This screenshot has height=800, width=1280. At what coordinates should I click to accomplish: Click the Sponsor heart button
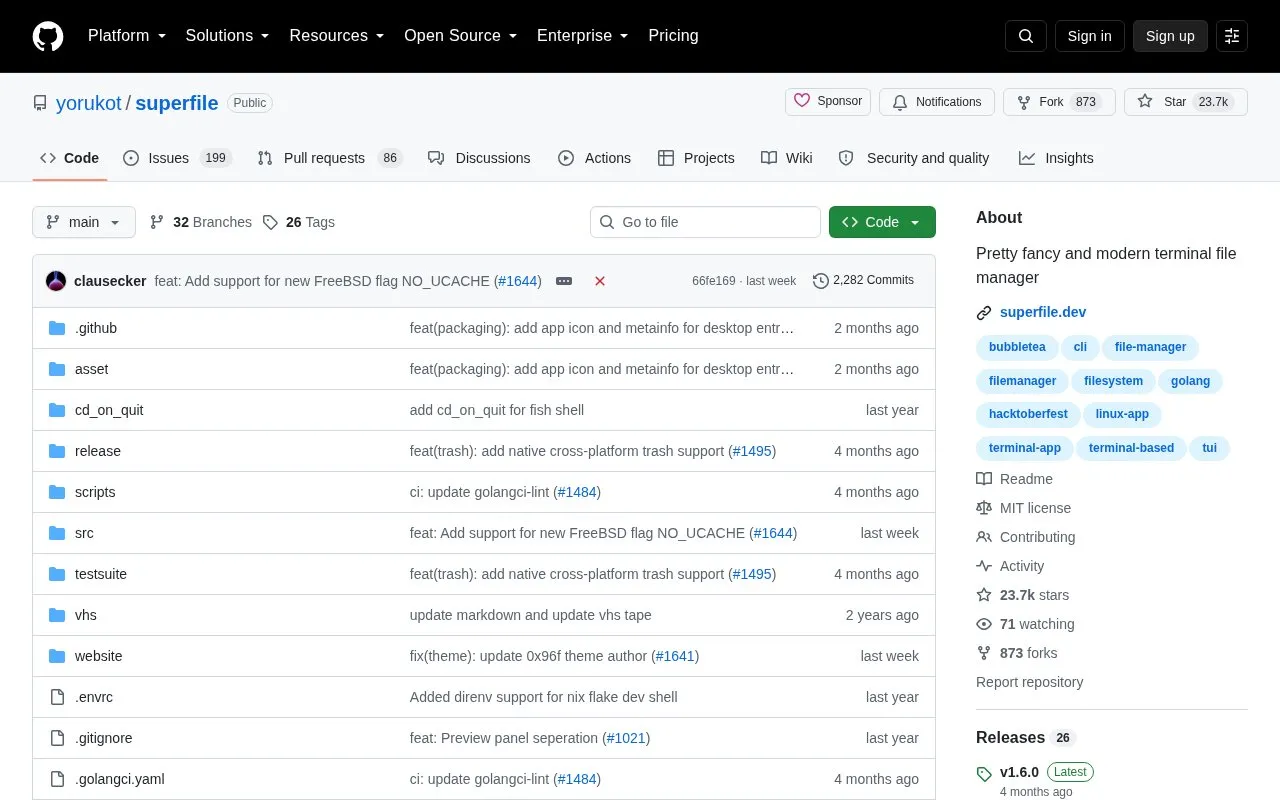point(828,102)
